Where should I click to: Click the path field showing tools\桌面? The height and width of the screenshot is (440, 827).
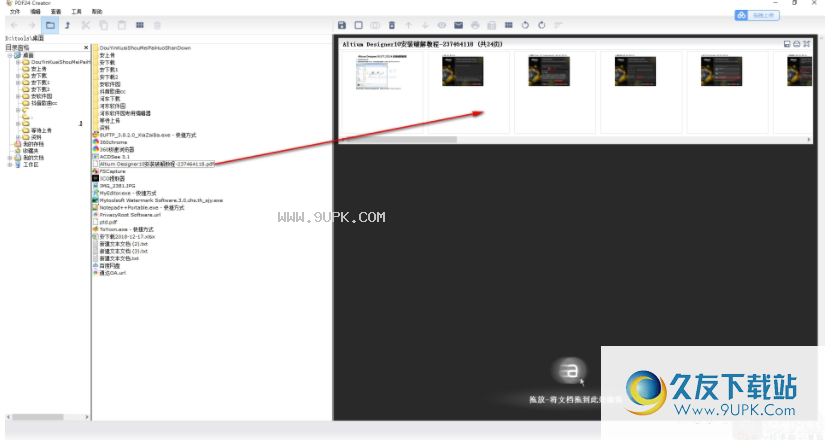click(168, 38)
